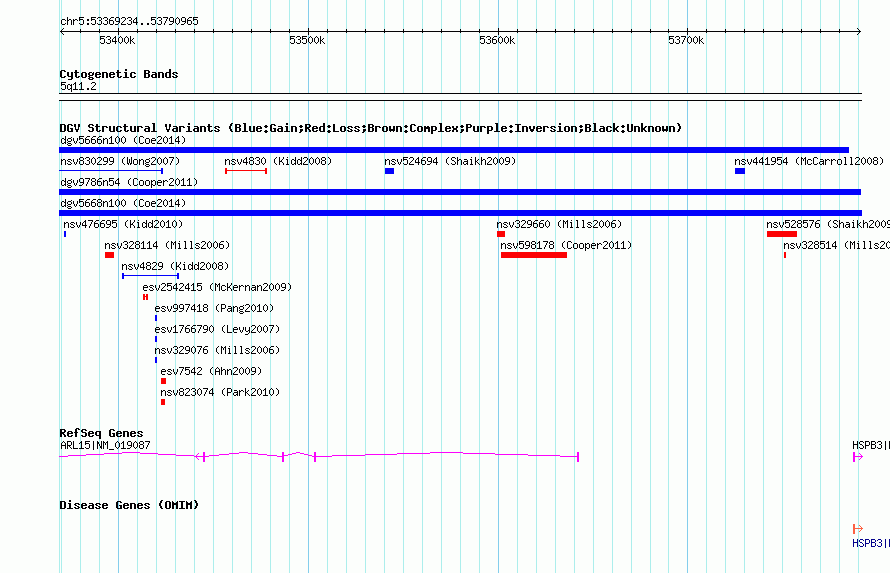Click the blue block under nsv441954

coord(740,171)
